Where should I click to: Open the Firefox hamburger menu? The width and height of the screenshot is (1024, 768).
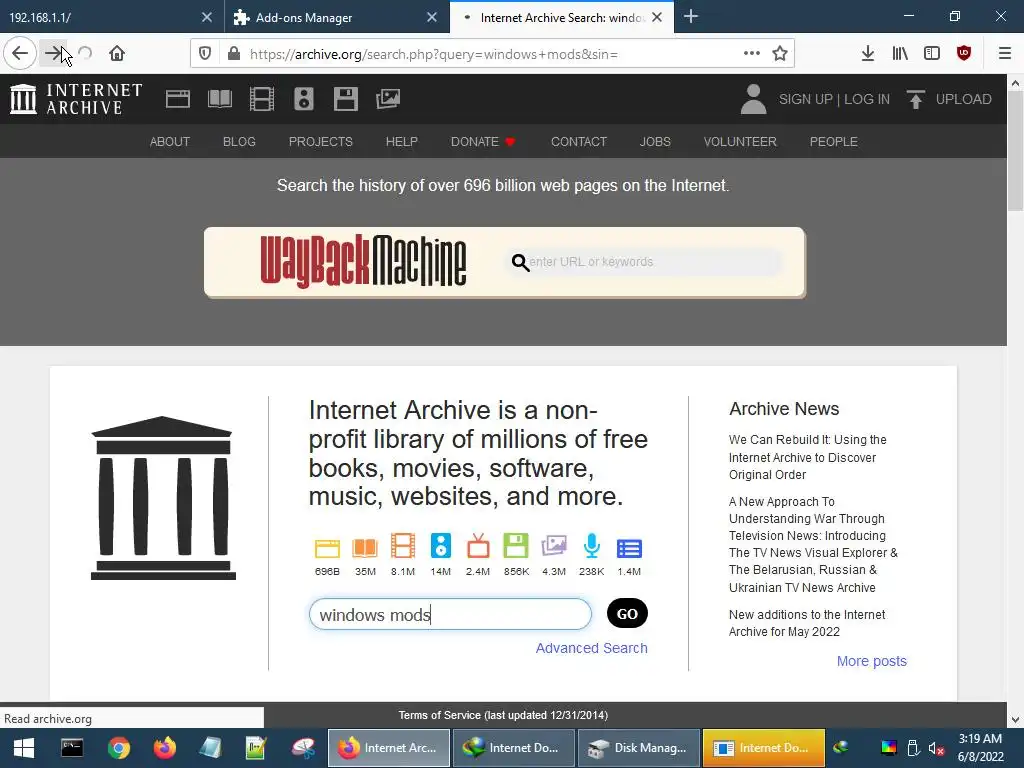pos(1005,54)
